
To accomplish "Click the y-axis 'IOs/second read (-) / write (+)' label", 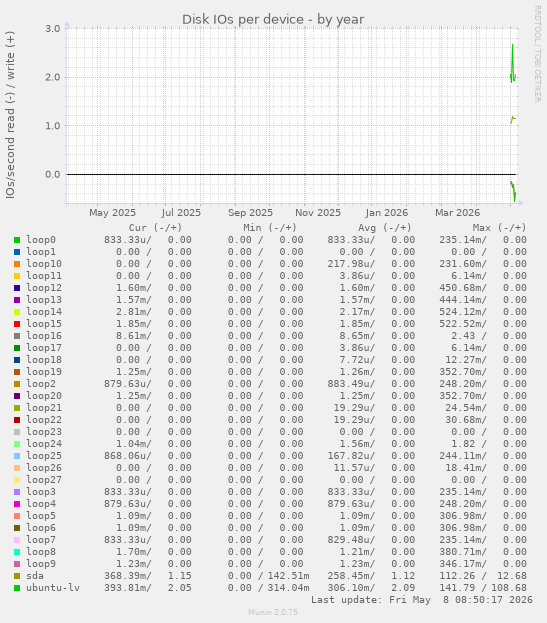I will (x=10, y=115).
